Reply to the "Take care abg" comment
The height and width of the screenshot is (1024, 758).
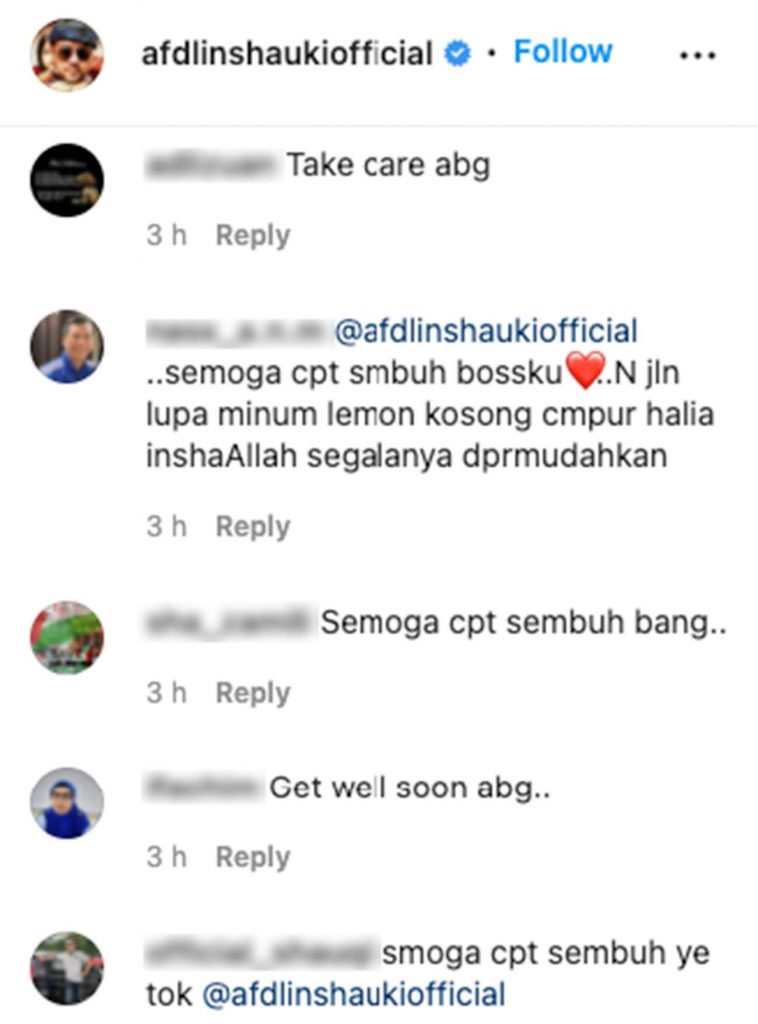click(253, 236)
